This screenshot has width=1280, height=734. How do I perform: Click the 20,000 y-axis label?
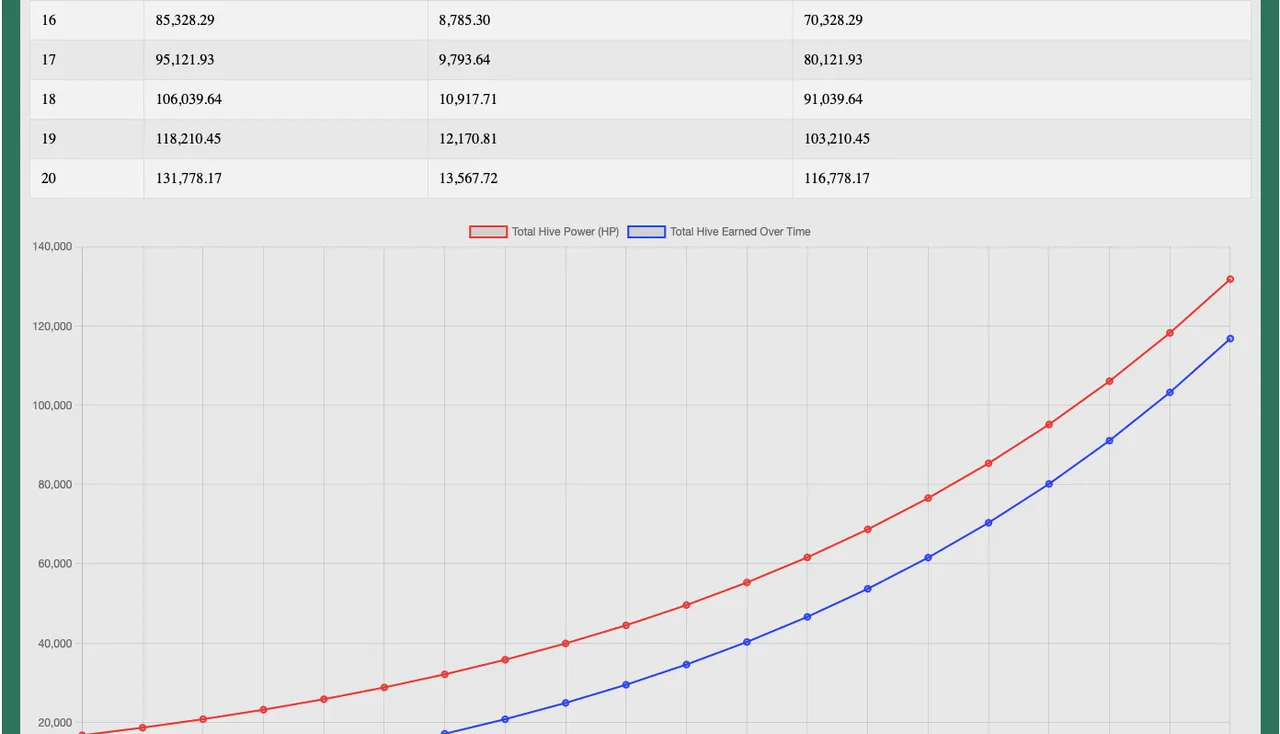point(55,723)
